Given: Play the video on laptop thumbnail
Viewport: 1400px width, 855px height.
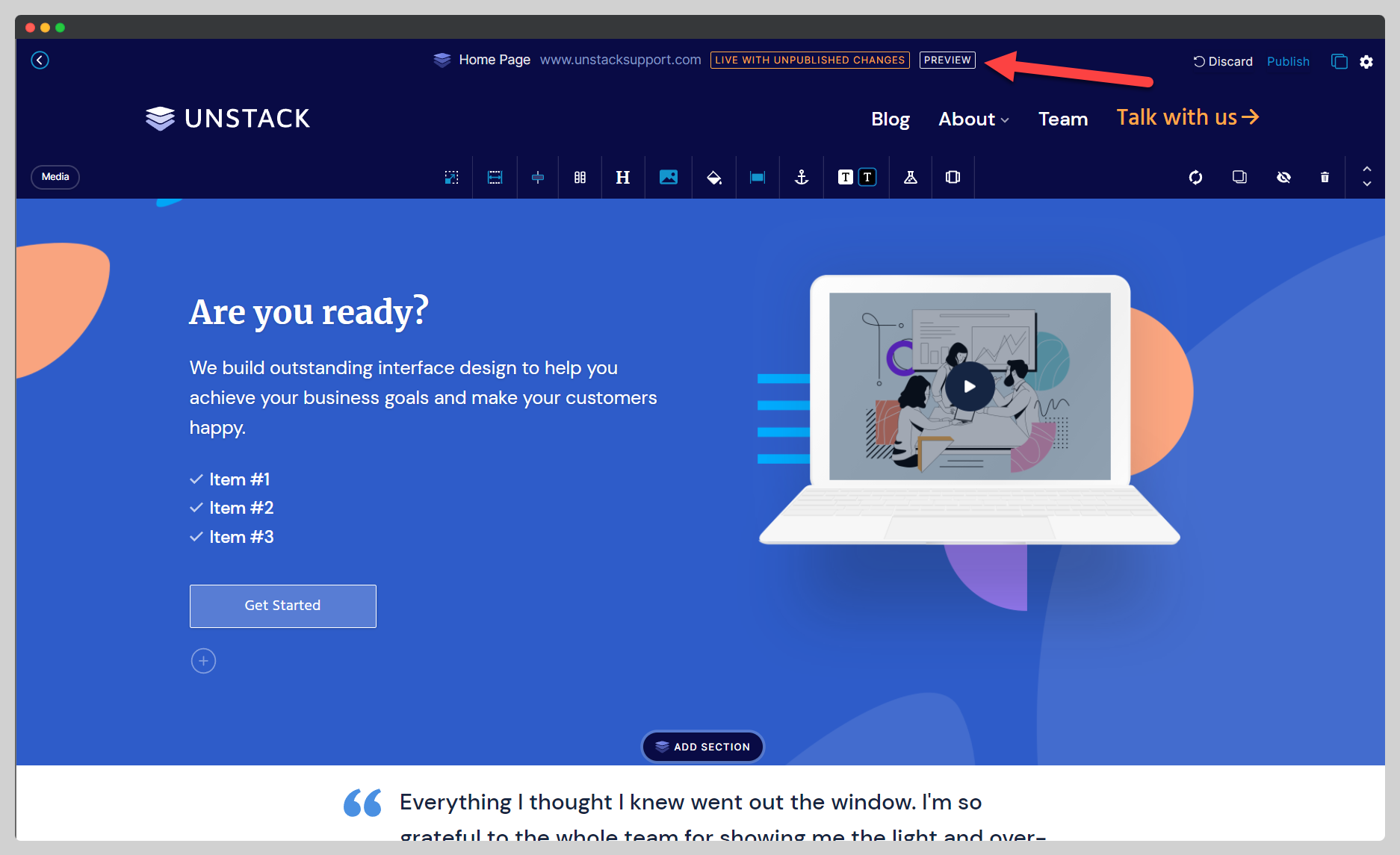Looking at the screenshot, I should coord(970,386).
